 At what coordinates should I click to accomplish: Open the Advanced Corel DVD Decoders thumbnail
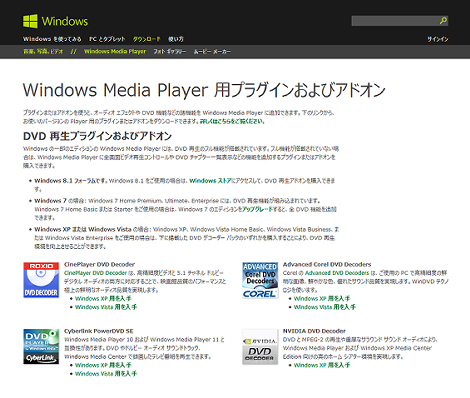[260, 280]
